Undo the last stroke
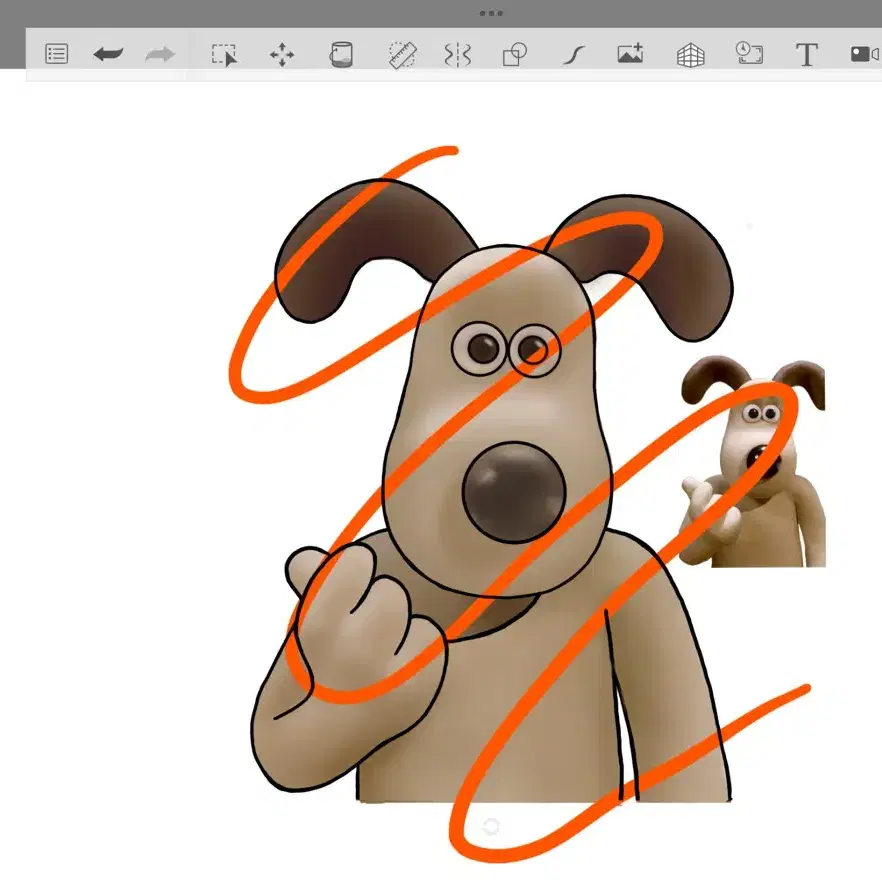Viewport: 882px width, 882px height. point(108,54)
